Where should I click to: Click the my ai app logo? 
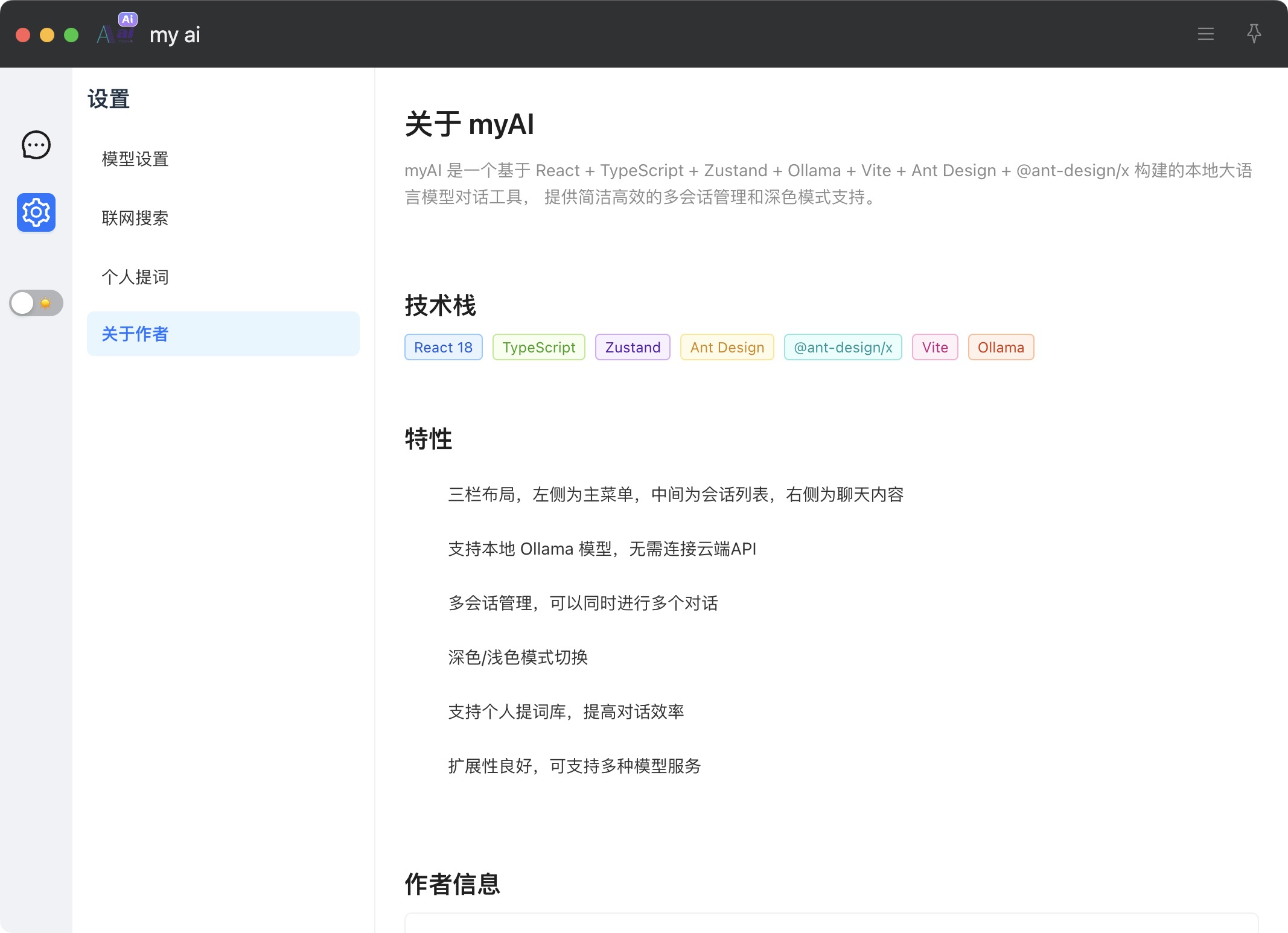[116, 30]
